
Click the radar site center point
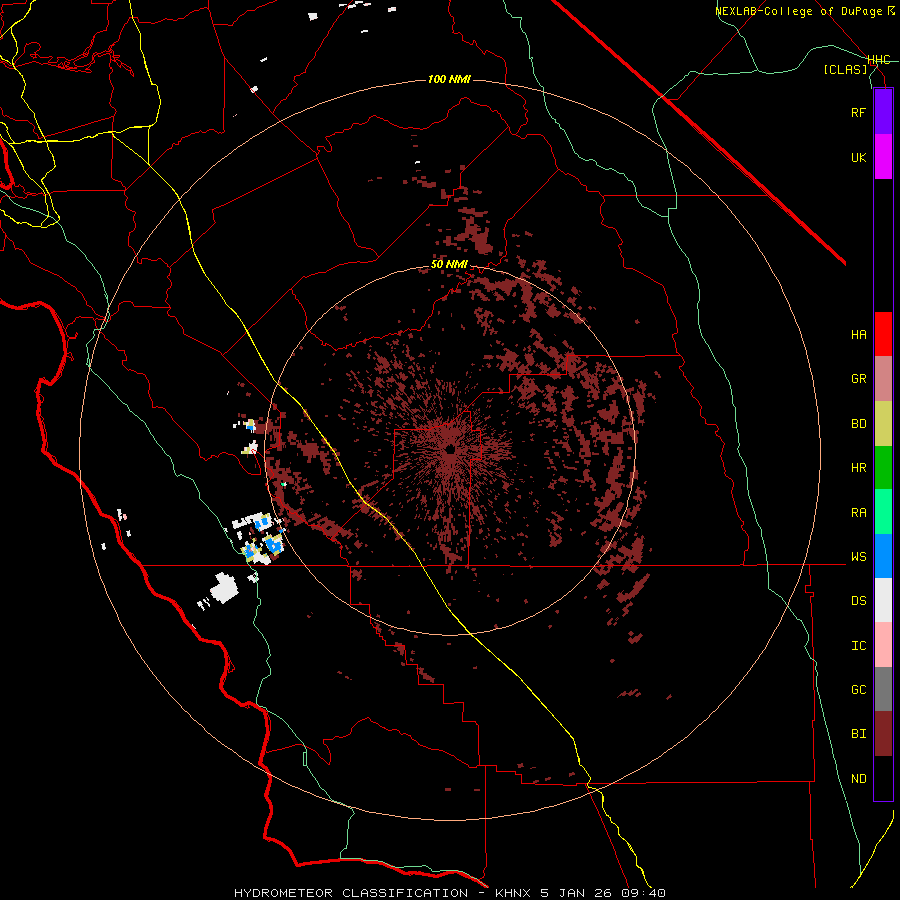click(x=450, y=449)
